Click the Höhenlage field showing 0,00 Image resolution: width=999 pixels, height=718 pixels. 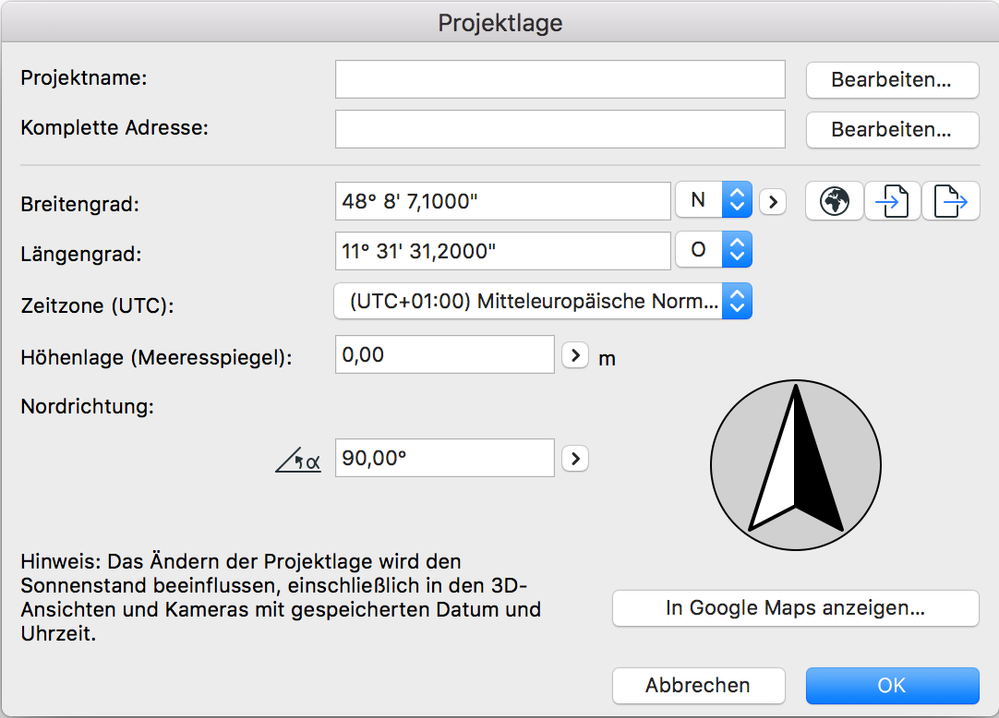pos(445,355)
